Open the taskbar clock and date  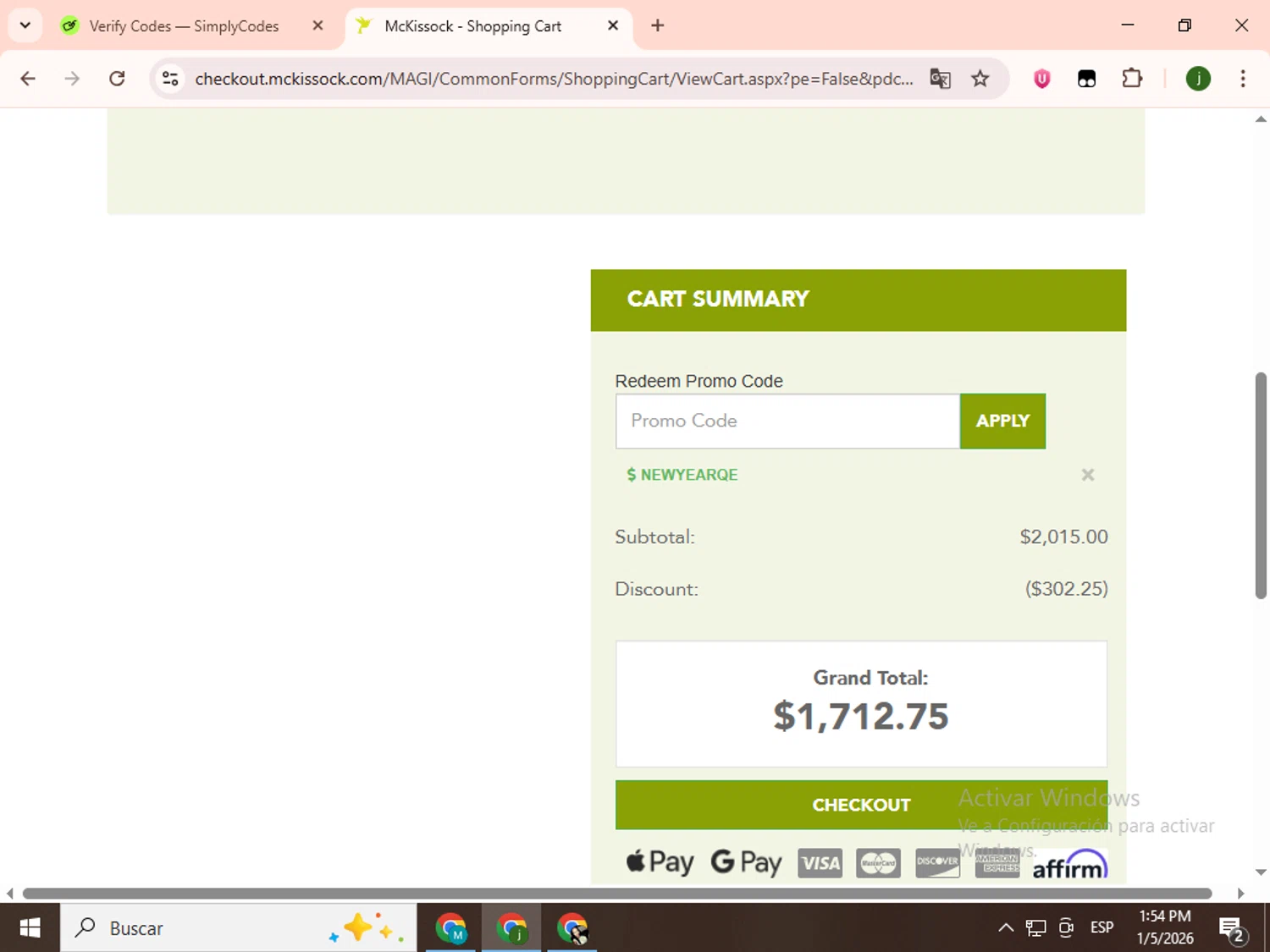click(x=1165, y=927)
